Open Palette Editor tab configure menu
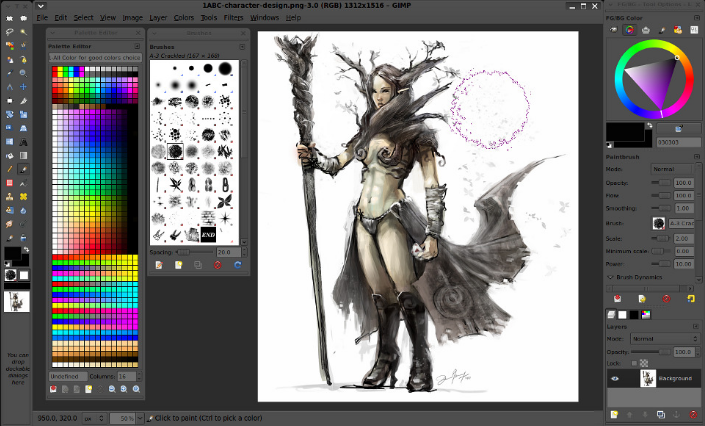This screenshot has width=705, height=426. pos(137,46)
